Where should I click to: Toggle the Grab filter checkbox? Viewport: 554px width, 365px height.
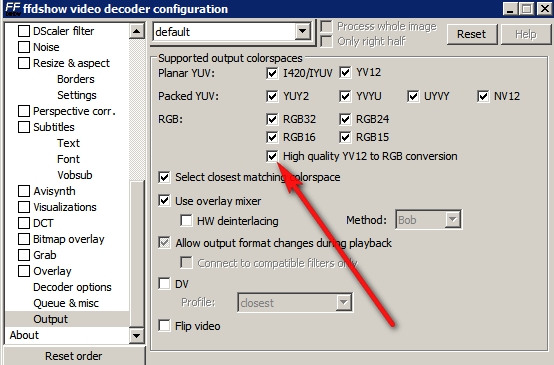(x=24, y=255)
